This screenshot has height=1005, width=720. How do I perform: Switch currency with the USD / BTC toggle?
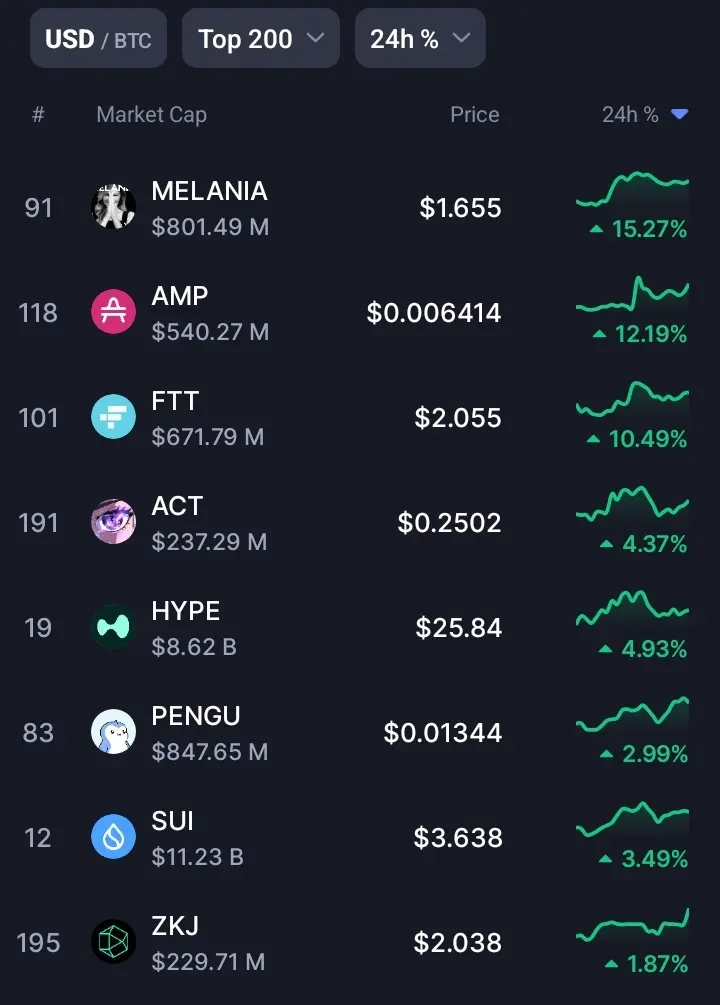99,38
